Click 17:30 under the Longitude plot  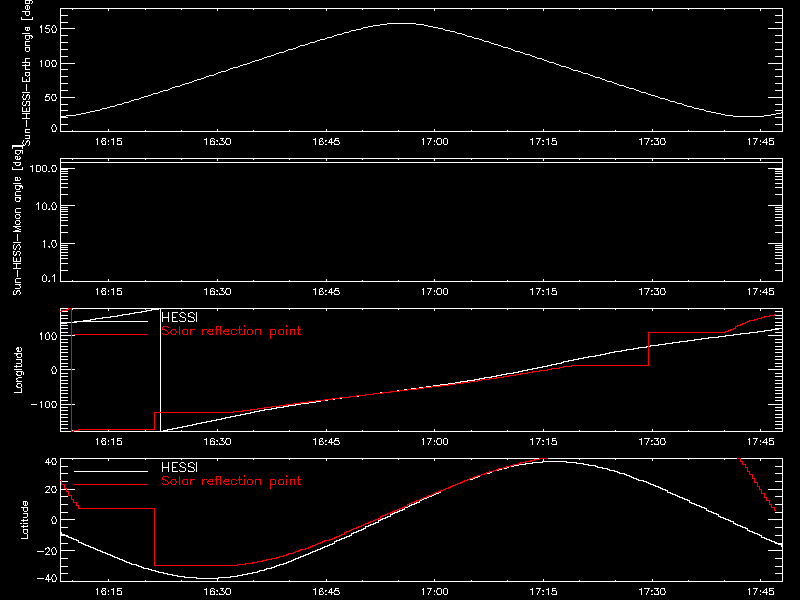[x=652, y=441]
